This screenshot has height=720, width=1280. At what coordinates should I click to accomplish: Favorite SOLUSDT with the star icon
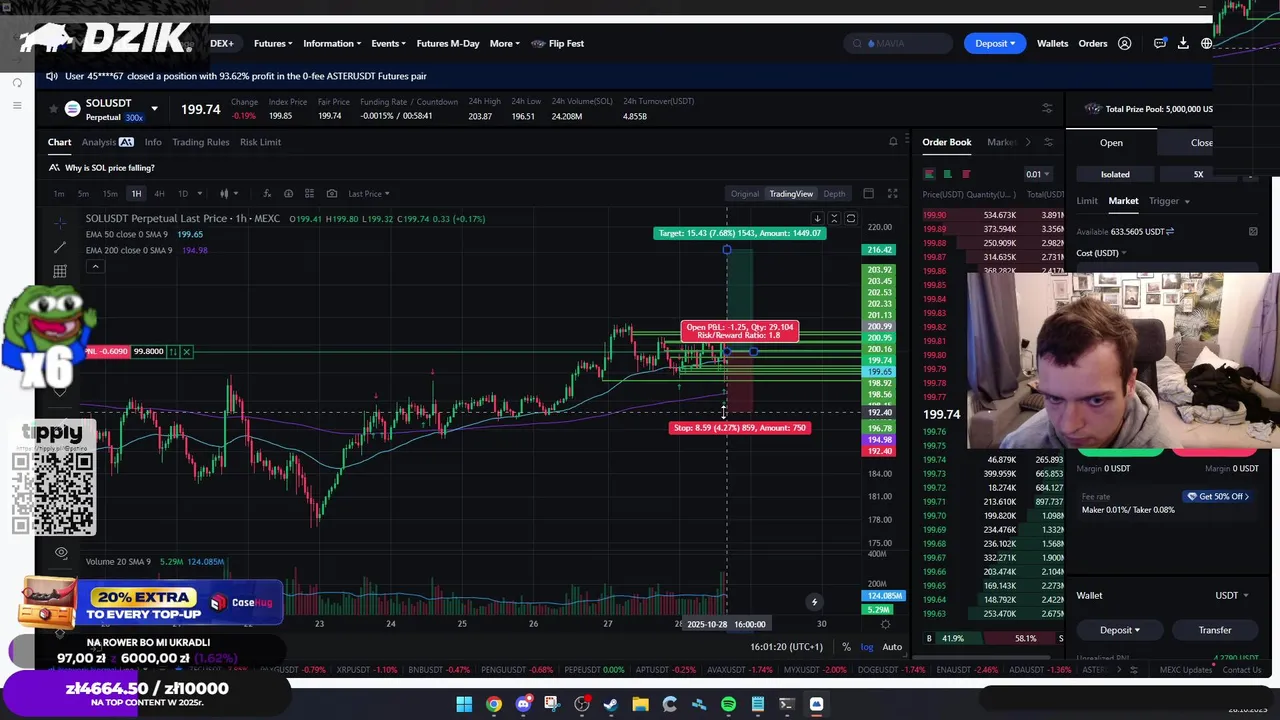click(x=53, y=108)
